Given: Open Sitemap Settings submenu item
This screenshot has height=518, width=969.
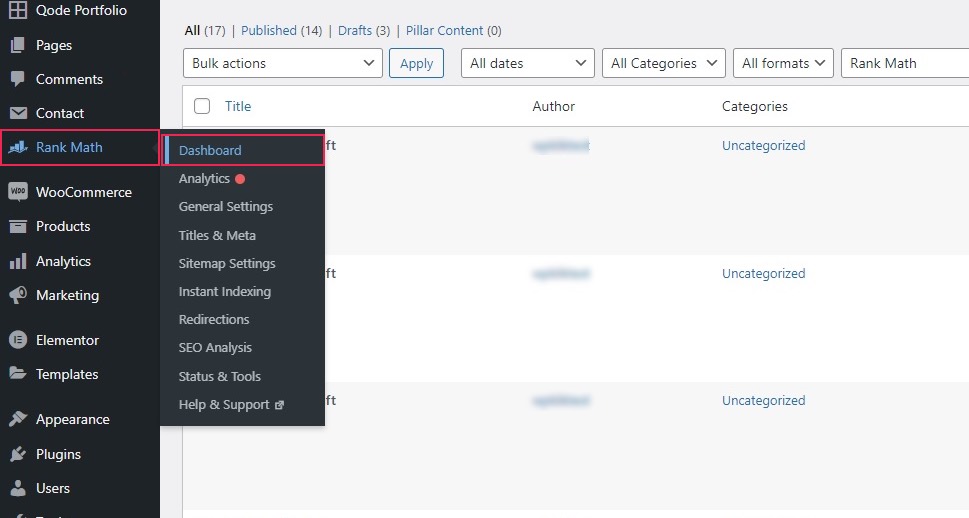Looking at the screenshot, I should point(227,263).
